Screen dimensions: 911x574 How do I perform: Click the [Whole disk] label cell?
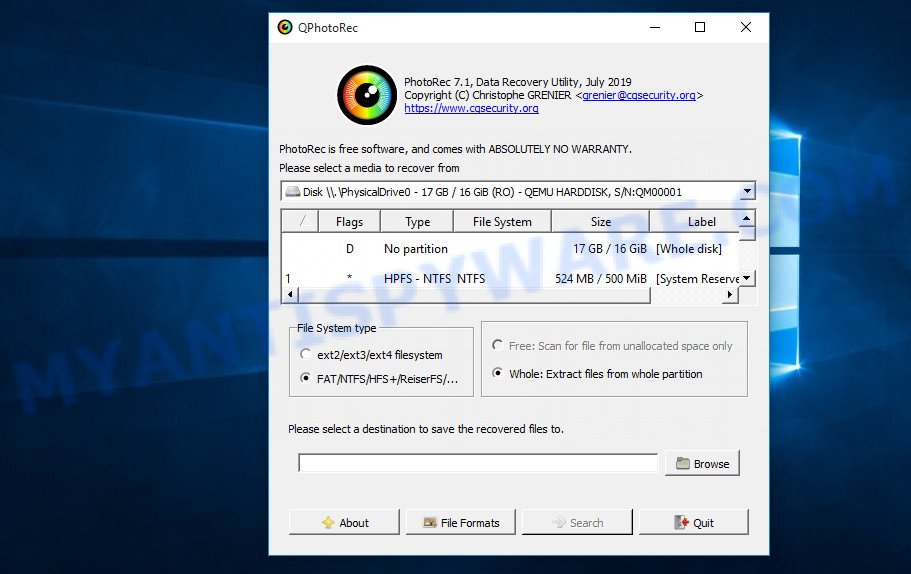[689, 249]
